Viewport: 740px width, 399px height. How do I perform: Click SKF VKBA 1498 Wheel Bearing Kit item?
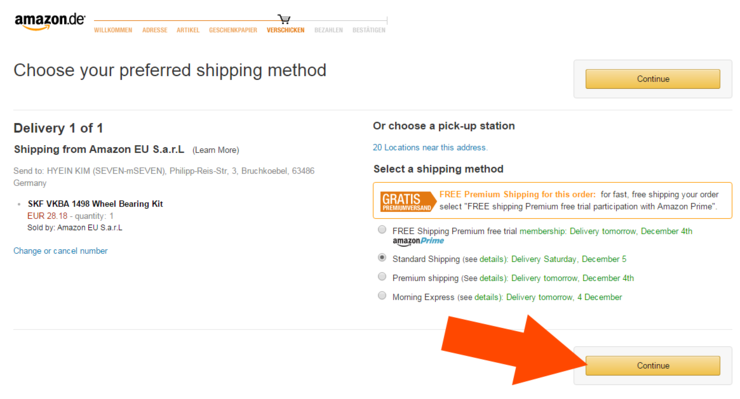pyautogui.click(x=95, y=204)
